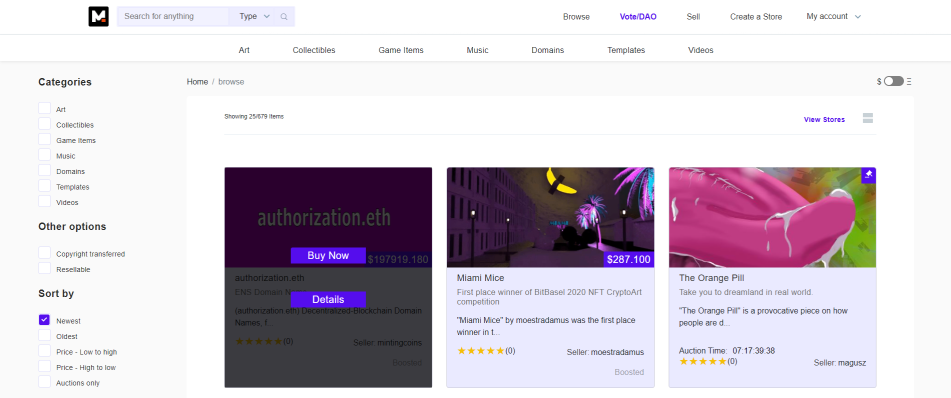Click the Ethereum symbol beside the toggle
The height and width of the screenshot is (398, 951).
pos(909,81)
